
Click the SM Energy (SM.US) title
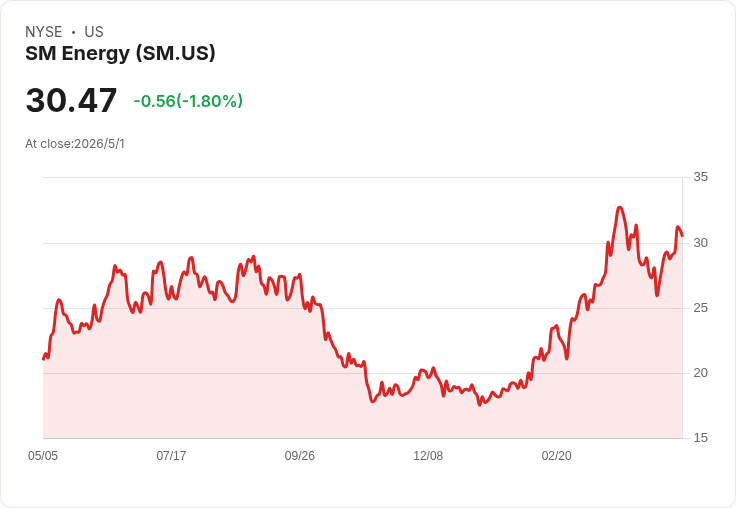[120, 54]
